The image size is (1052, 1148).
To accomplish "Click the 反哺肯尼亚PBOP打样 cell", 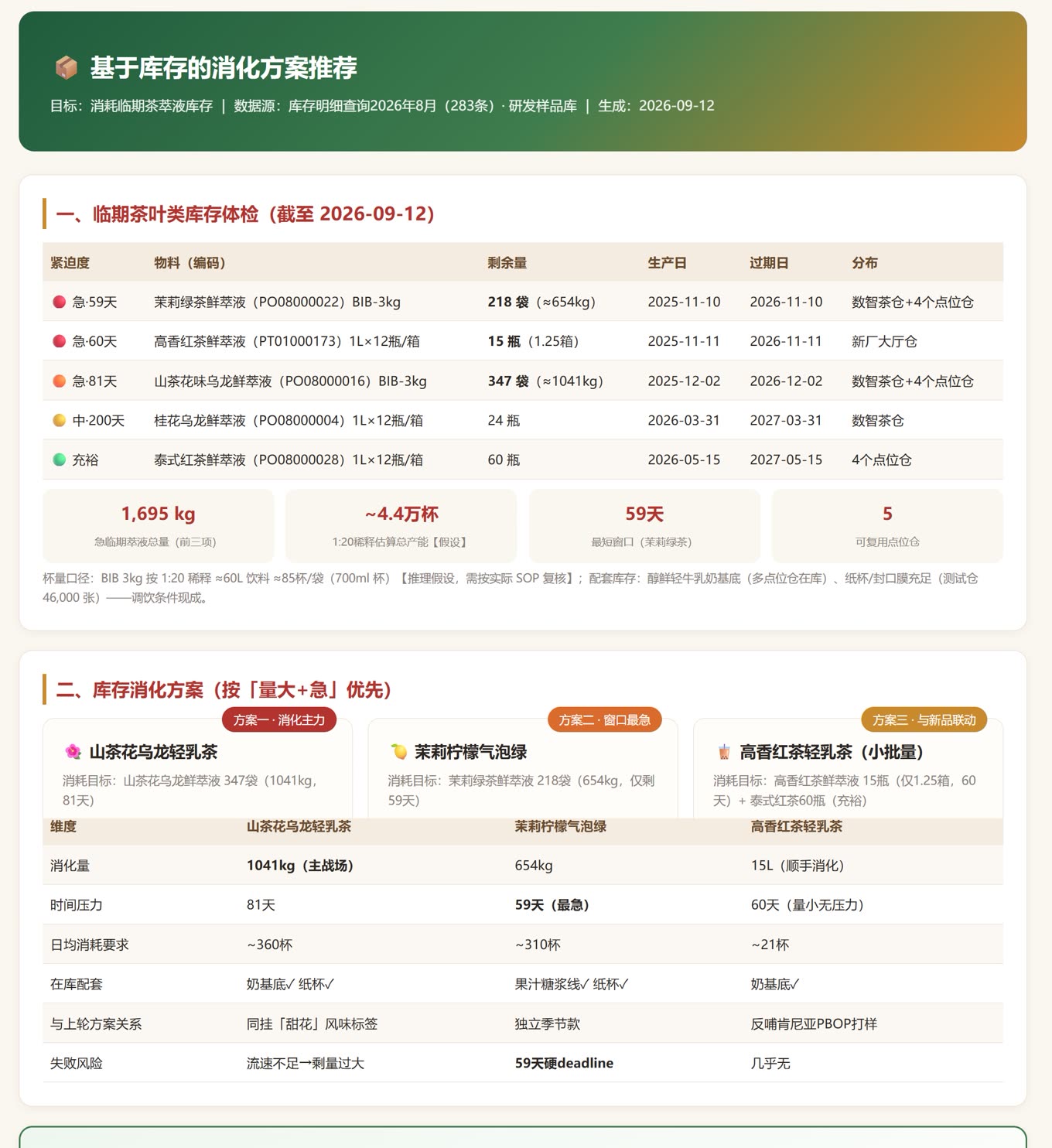I will [x=814, y=1023].
